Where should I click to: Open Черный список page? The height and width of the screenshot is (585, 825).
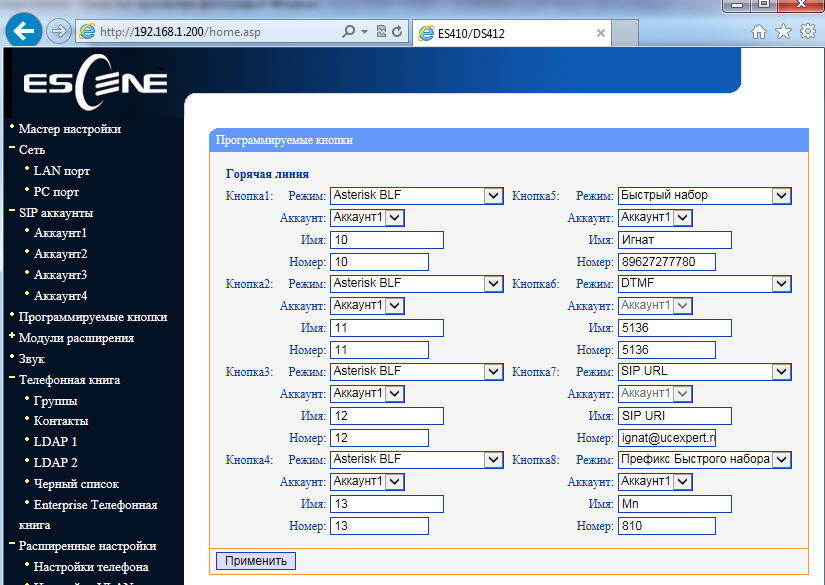(x=76, y=484)
